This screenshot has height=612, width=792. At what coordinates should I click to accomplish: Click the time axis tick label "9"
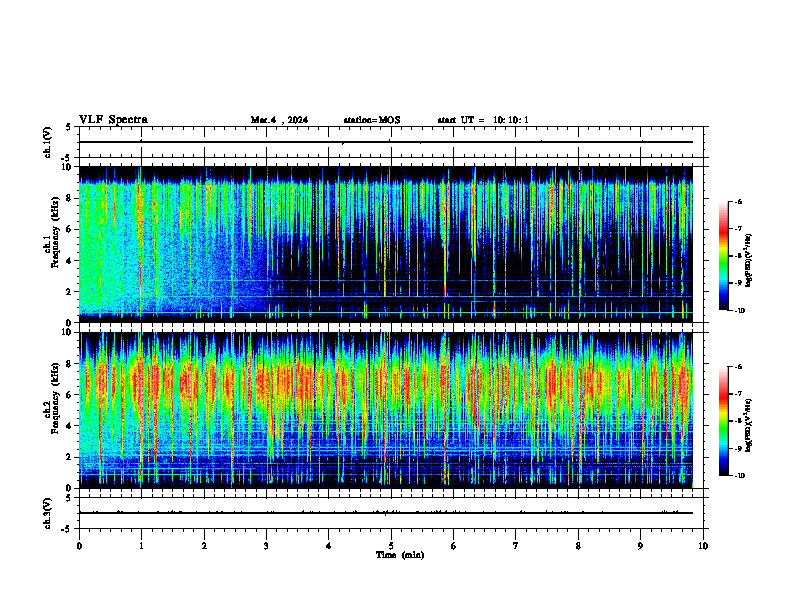coord(640,546)
